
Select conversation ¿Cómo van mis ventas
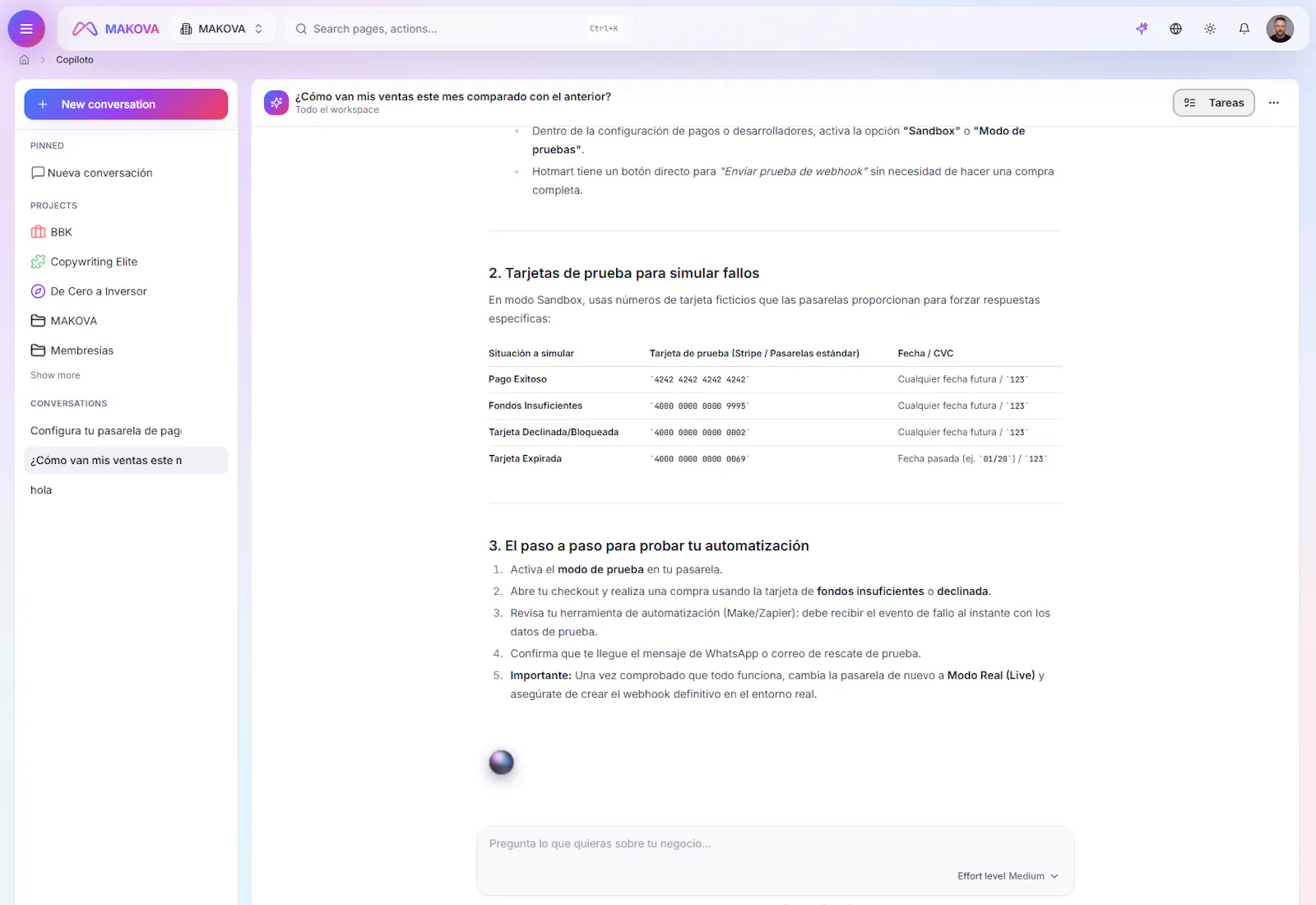click(x=126, y=461)
